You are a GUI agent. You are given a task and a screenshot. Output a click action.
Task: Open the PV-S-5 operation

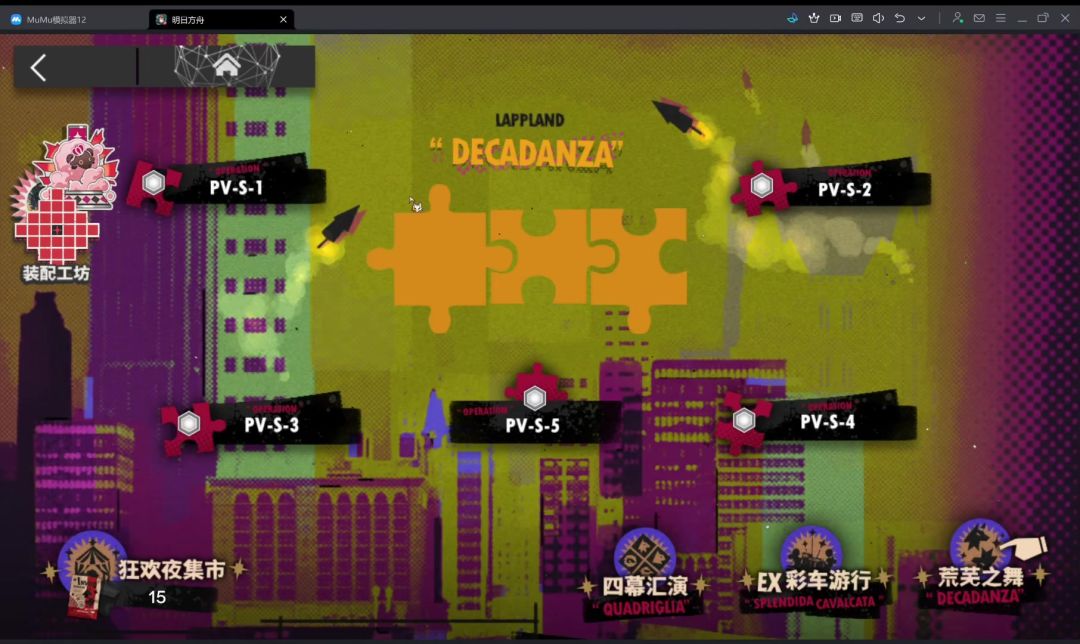pyautogui.click(x=535, y=411)
